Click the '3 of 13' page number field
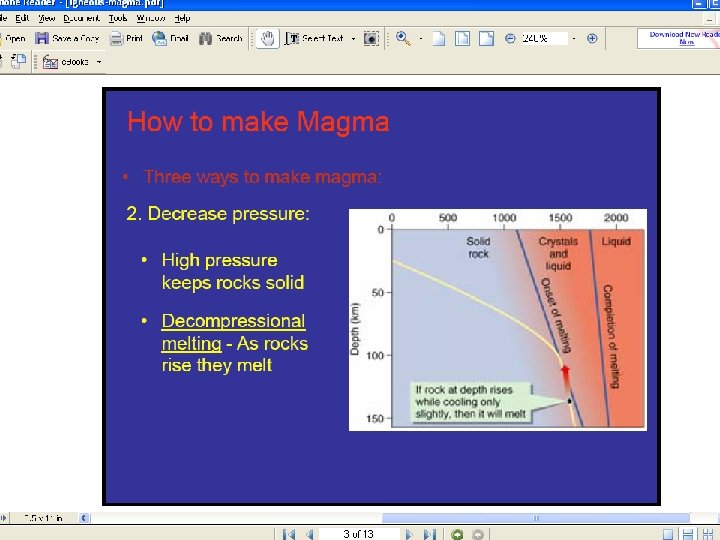The image size is (720, 540). point(359,534)
